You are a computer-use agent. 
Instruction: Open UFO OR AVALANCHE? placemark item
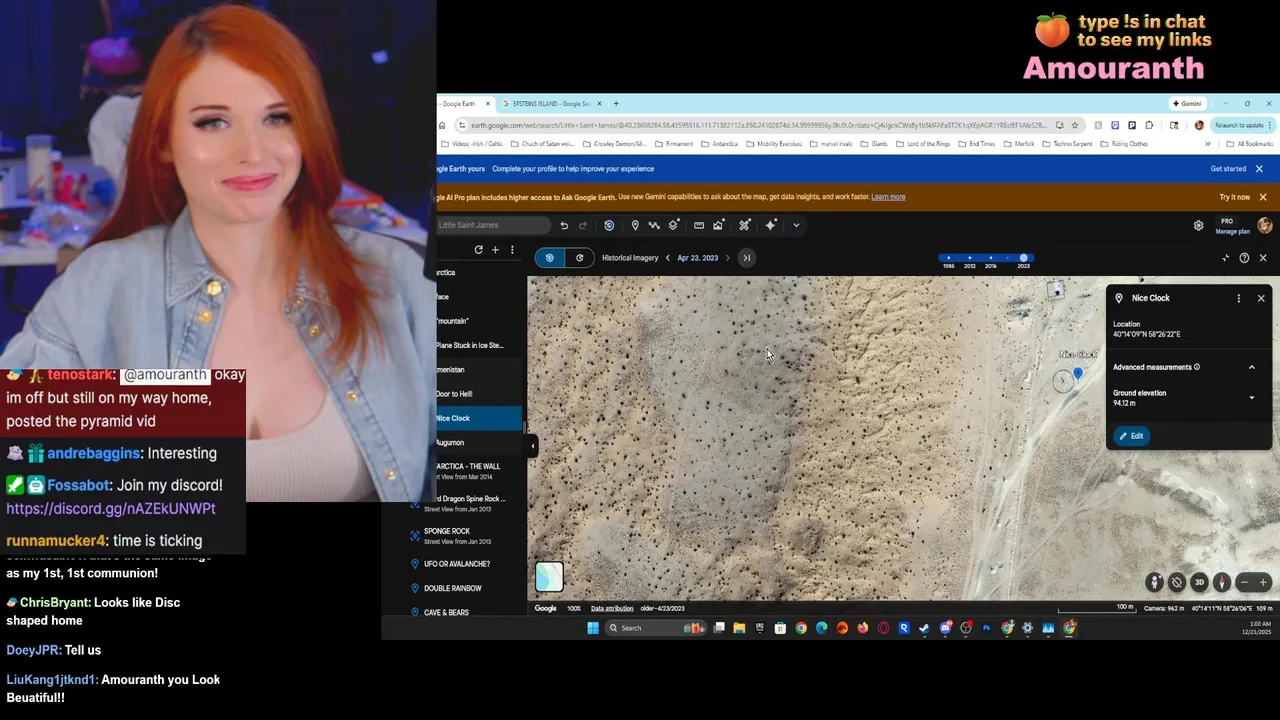[464, 564]
